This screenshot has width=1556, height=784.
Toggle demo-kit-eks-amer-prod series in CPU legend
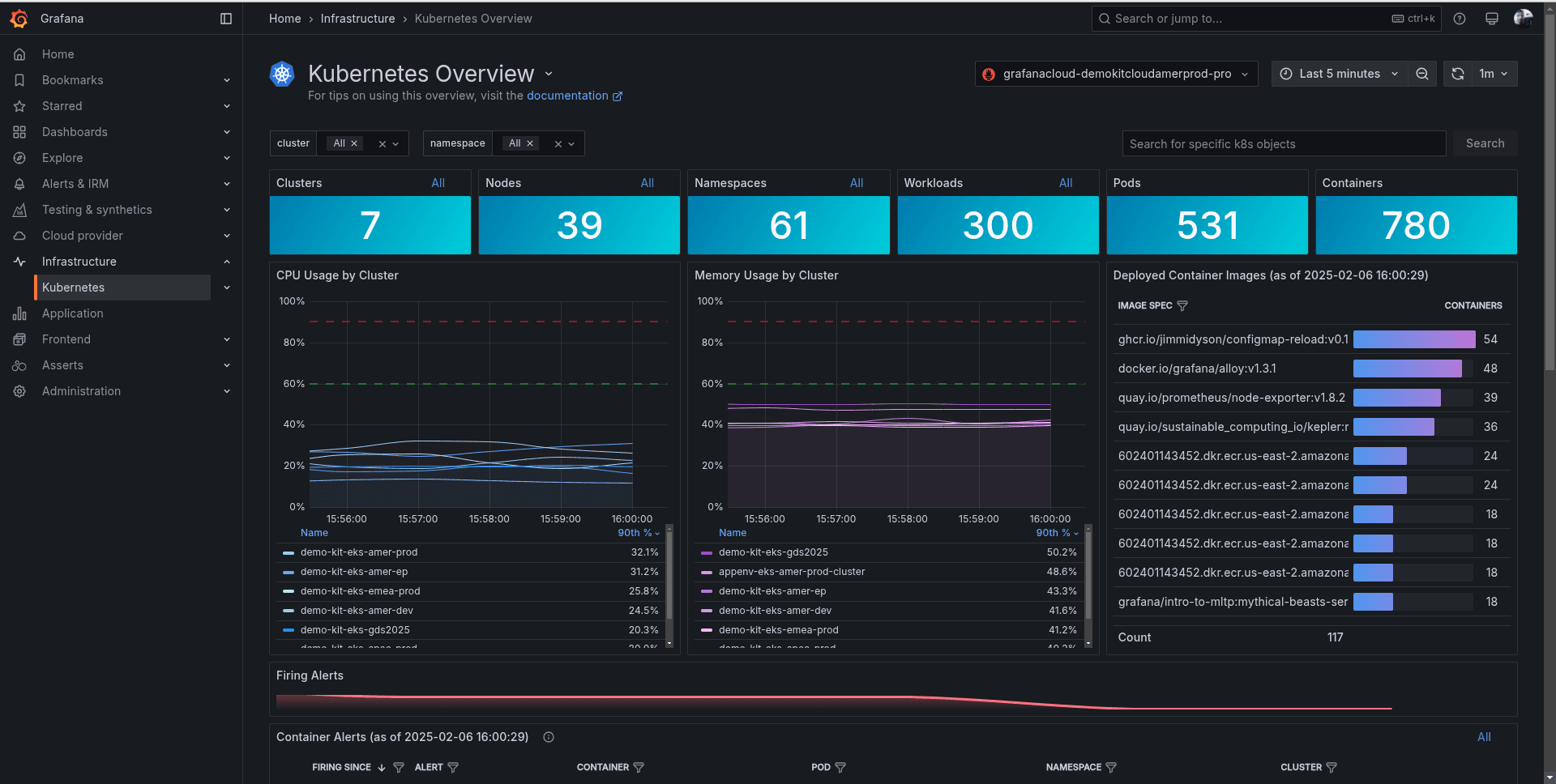coord(358,552)
